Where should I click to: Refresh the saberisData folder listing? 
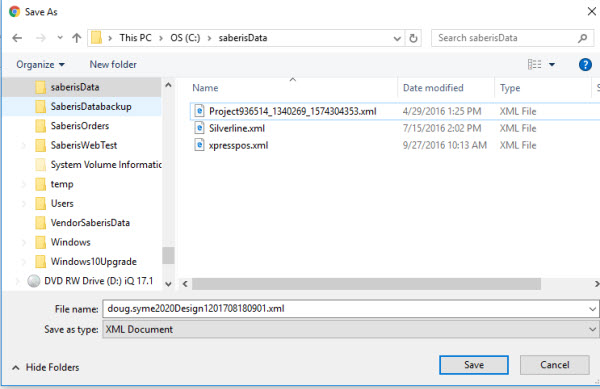coord(413,38)
